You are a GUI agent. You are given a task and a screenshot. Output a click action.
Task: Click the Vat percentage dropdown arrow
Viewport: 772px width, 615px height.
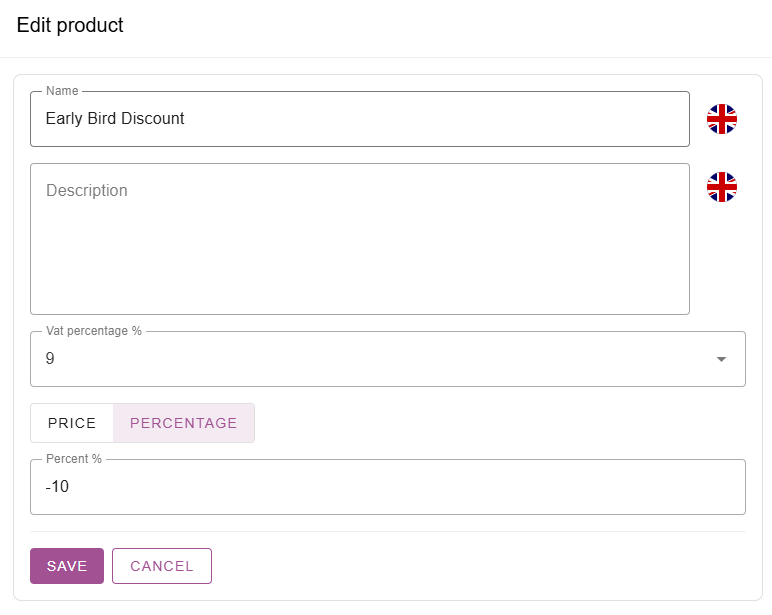721,359
